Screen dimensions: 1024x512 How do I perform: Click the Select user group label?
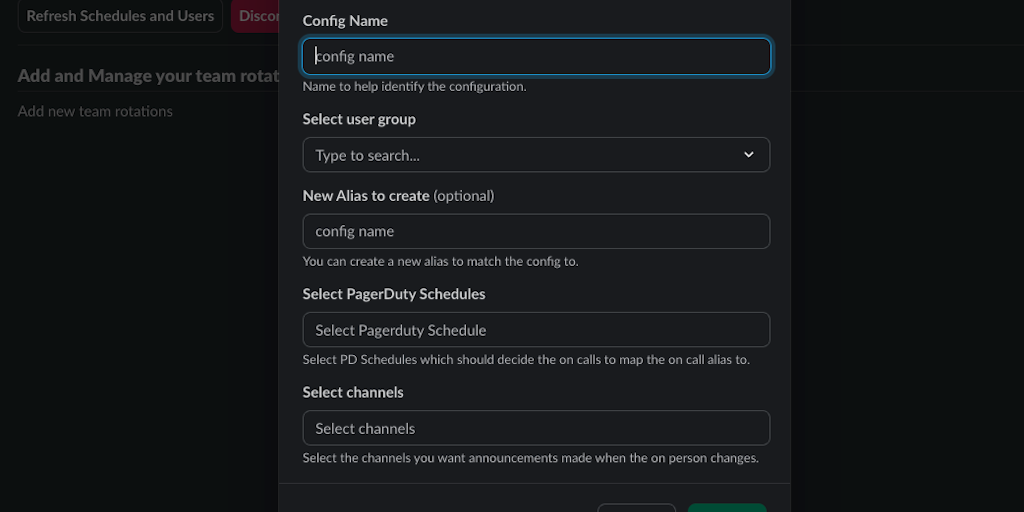pos(359,119)
